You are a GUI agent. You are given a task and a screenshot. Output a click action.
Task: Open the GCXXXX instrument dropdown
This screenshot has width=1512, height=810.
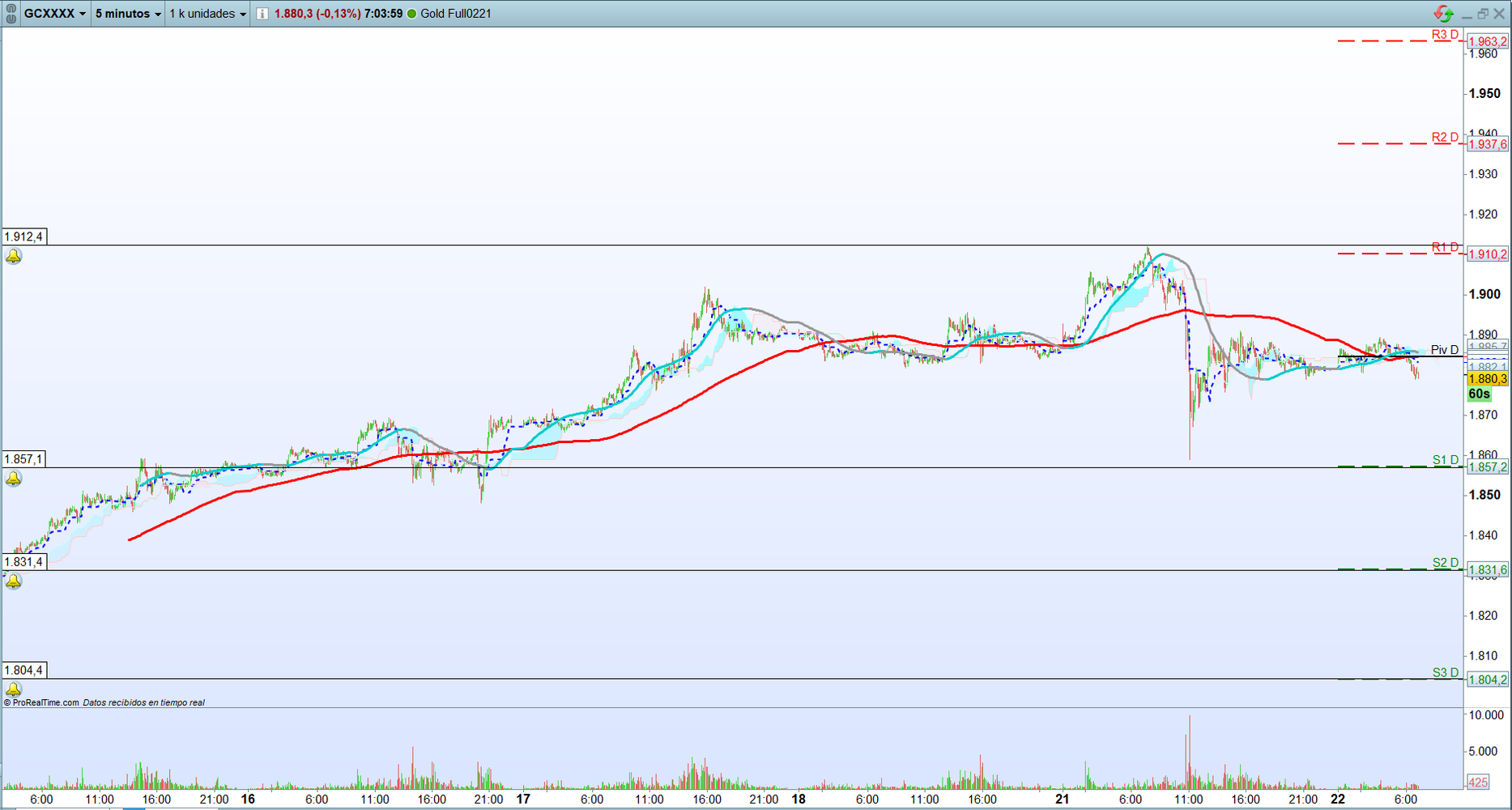[x=55, y=14]
